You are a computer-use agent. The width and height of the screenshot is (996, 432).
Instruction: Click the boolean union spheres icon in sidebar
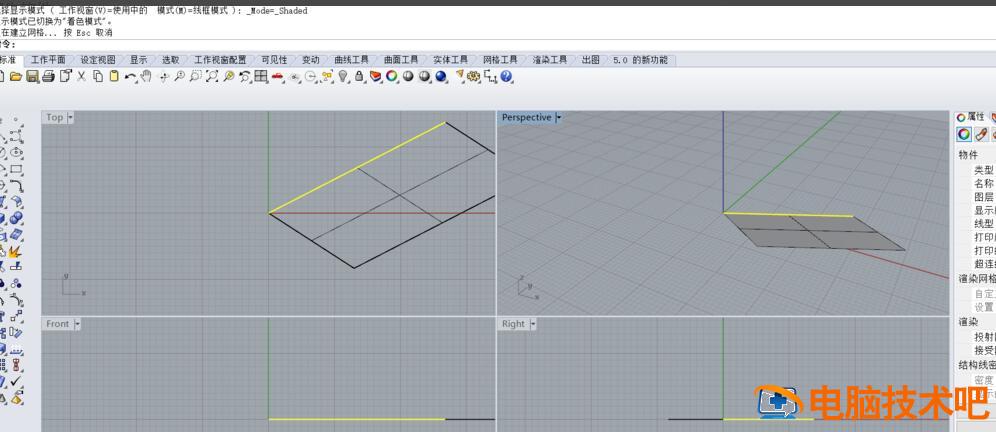17,217
